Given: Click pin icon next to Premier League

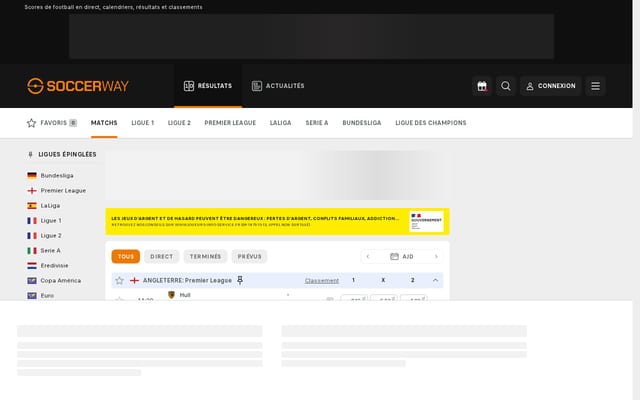Looking at the screenshot, I should [x=240, y=280].
